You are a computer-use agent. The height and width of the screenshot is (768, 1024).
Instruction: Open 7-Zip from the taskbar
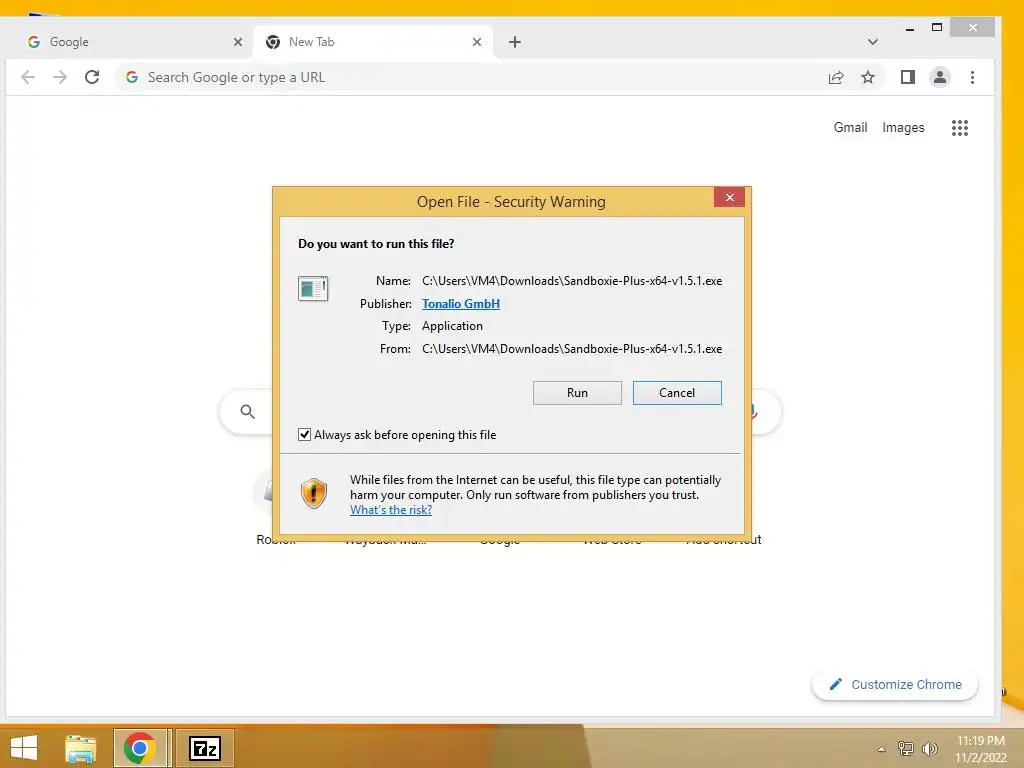pyautogui.click(x=204, y=748)
